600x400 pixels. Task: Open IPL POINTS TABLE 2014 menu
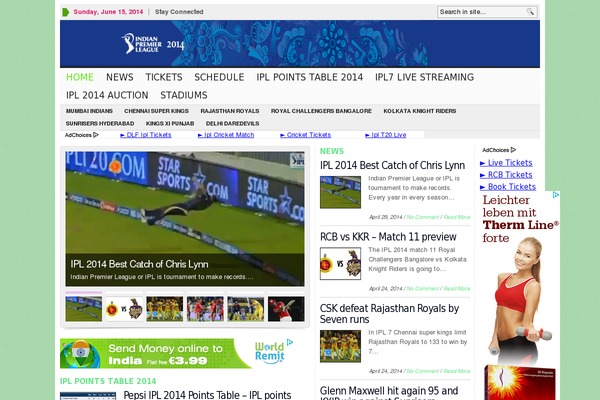coord(310,77)
